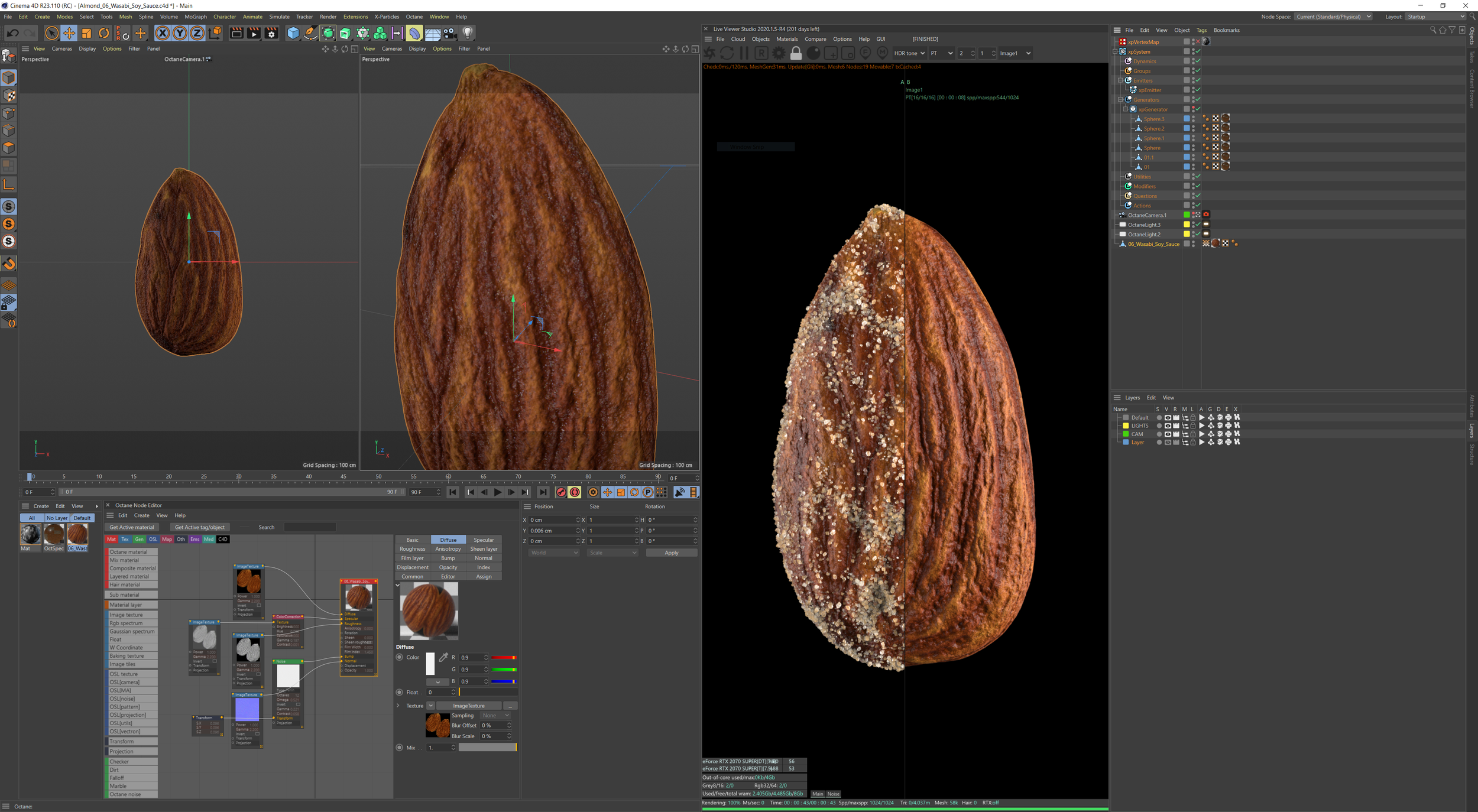Open the HDR tone dropdown
Viewport: 1478px width, 812px height.
[909, 53]
